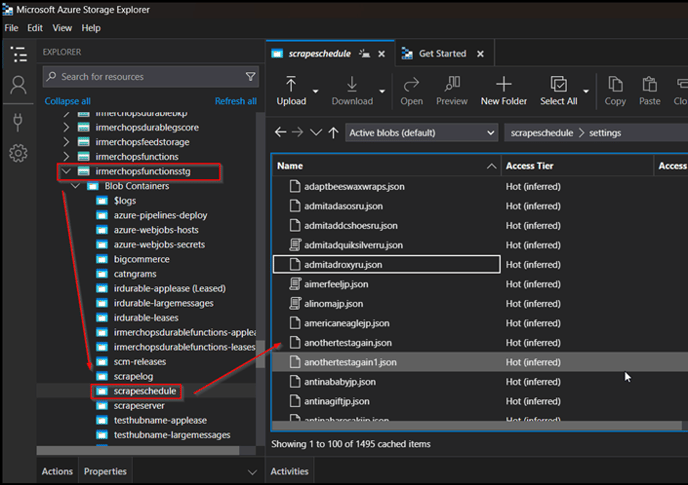Sort by the Access Tier column header
This screenshot has width=688, height=485.
click(x=577, y=166)
